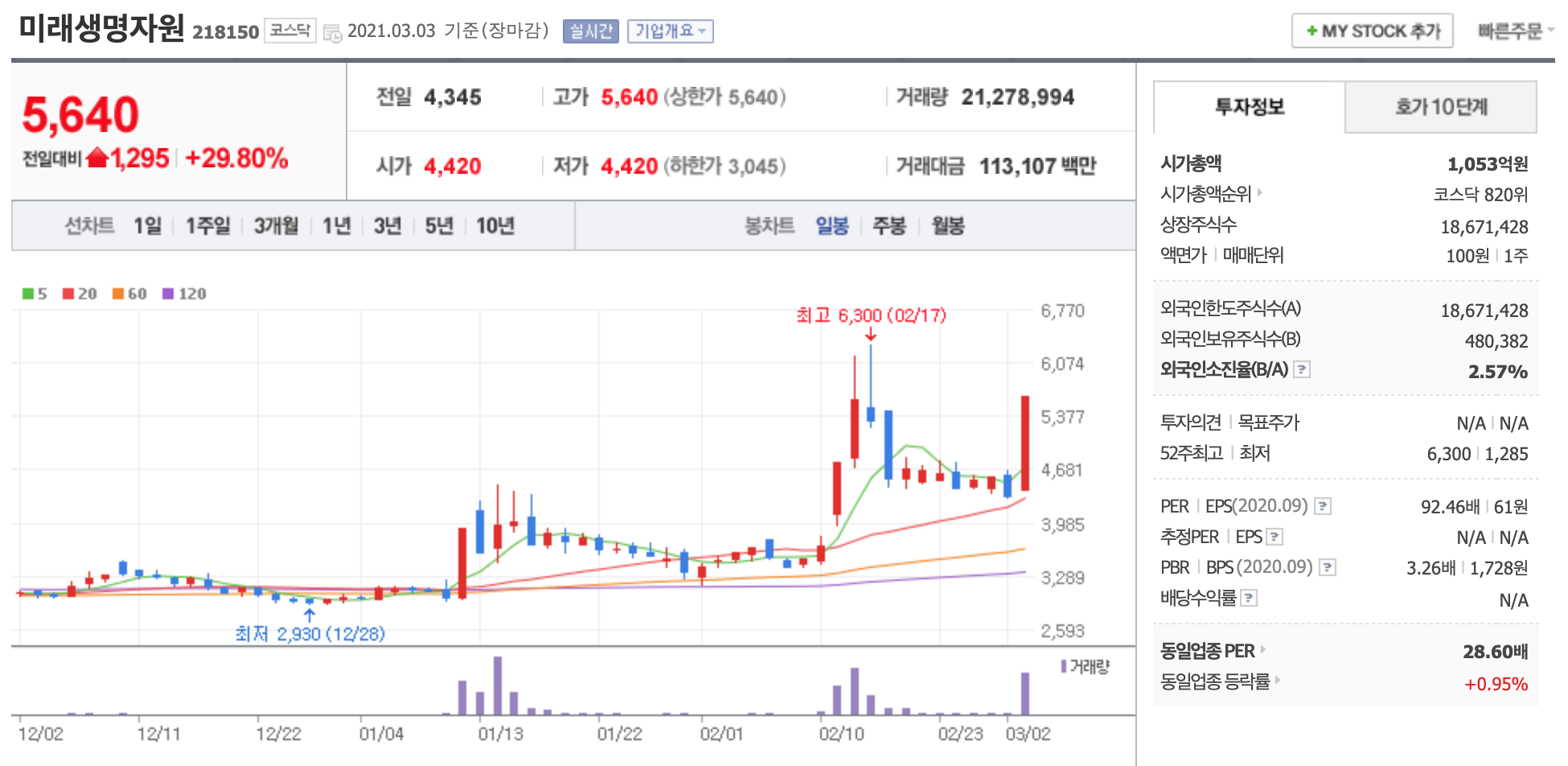Select the 3년 line chart period
This screenshot has width=1568, height=766.
point(388,226)
